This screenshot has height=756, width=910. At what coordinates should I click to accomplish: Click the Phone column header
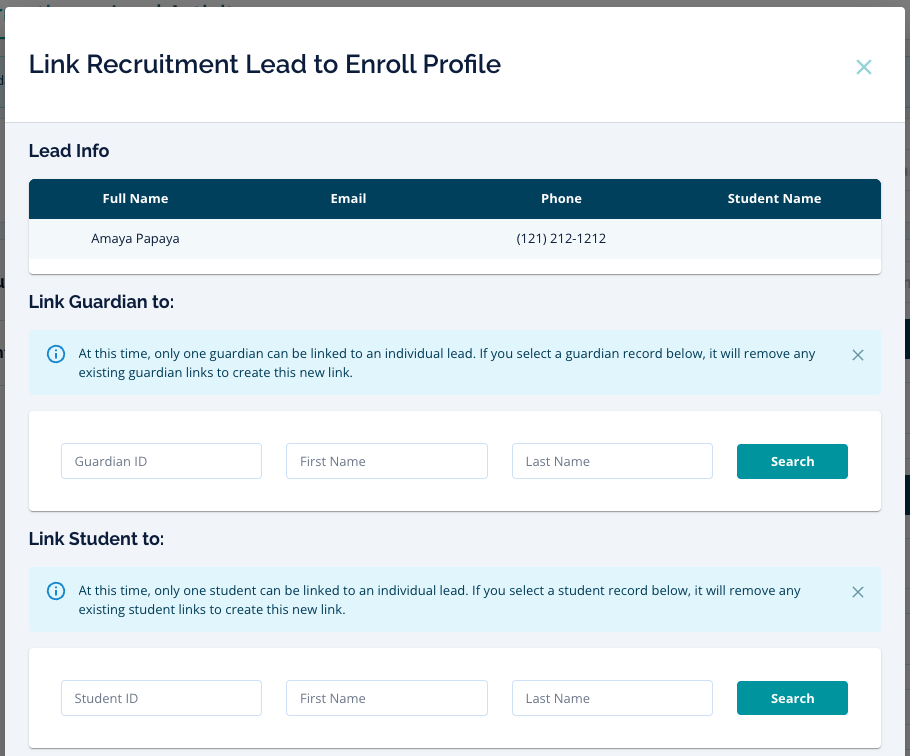(x=561, y=199)
